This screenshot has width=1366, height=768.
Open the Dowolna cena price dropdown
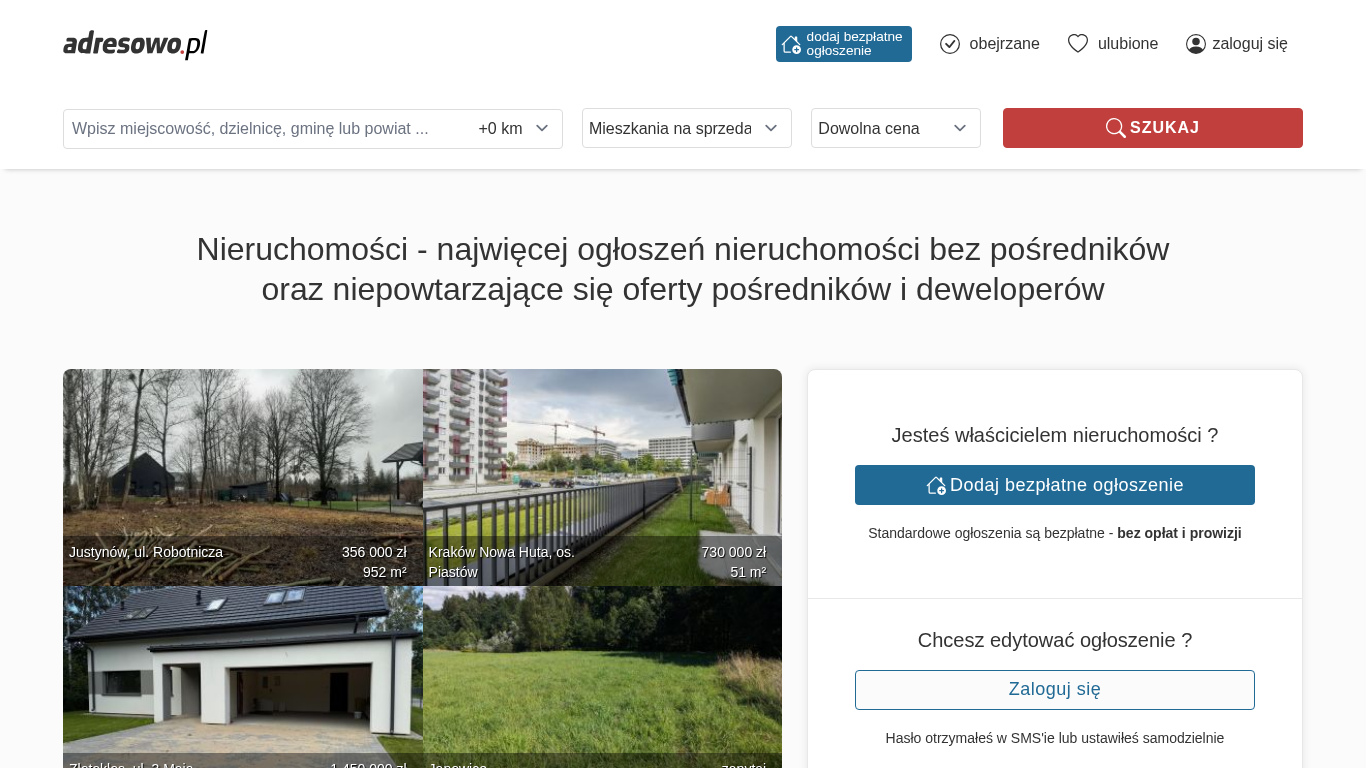click(895, 128)
